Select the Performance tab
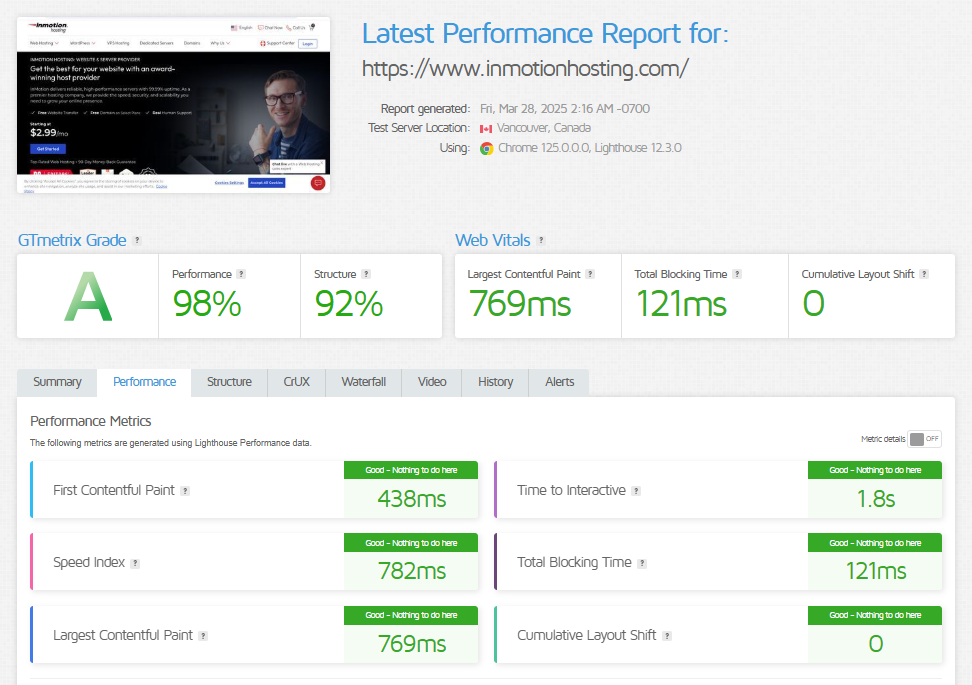This screenshot has width=972, height=685. coord(144,382)
